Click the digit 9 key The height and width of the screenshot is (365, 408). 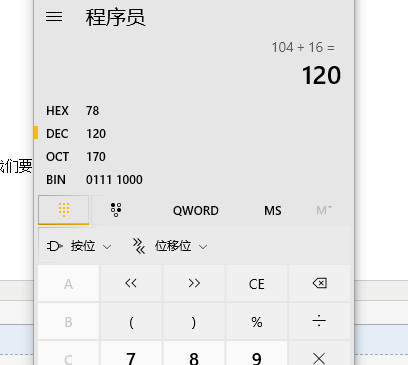tap(257, 353)
